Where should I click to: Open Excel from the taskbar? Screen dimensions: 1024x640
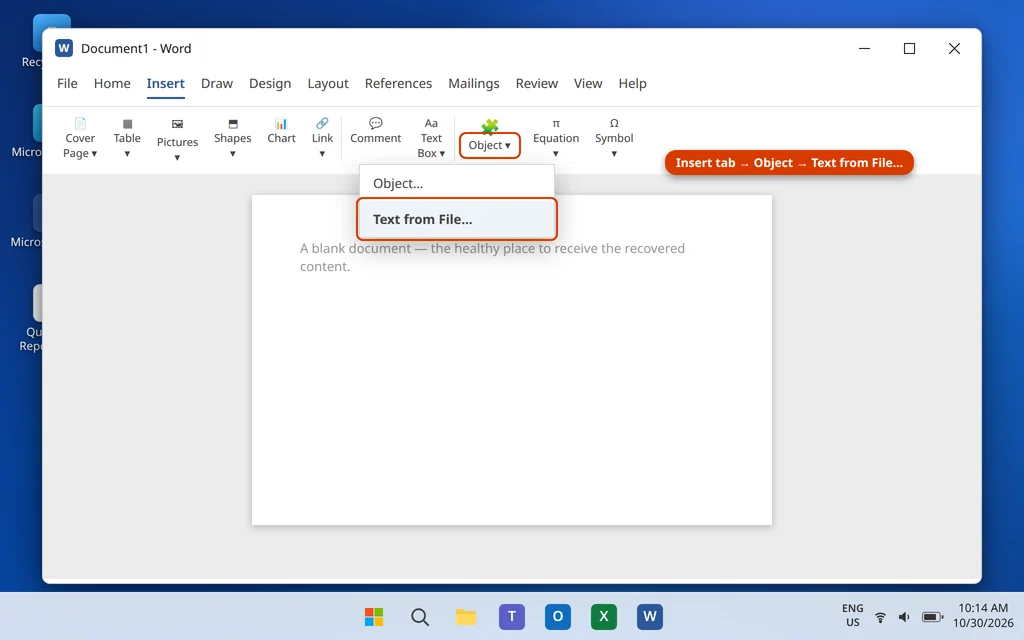tap(603, 616)
